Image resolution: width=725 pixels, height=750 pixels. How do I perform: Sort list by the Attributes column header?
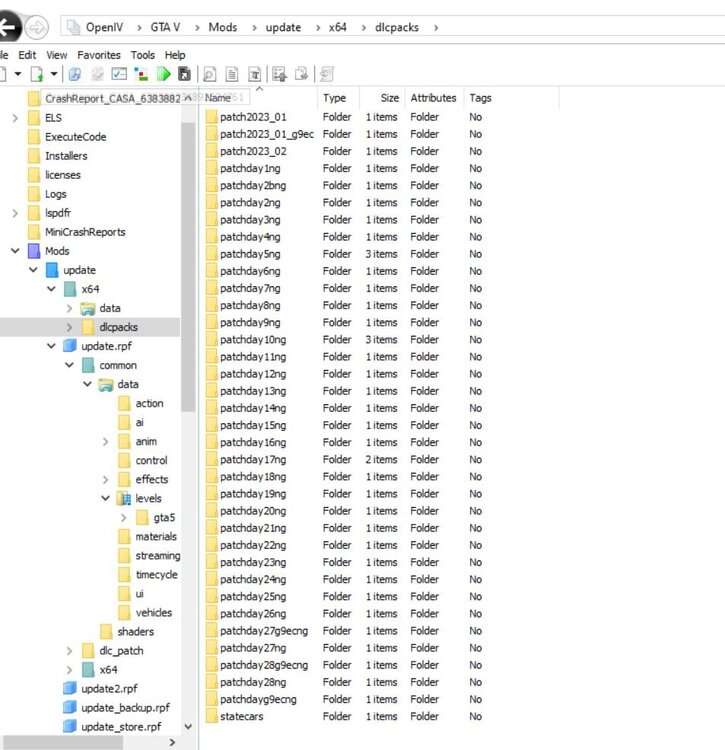point(434,98)
